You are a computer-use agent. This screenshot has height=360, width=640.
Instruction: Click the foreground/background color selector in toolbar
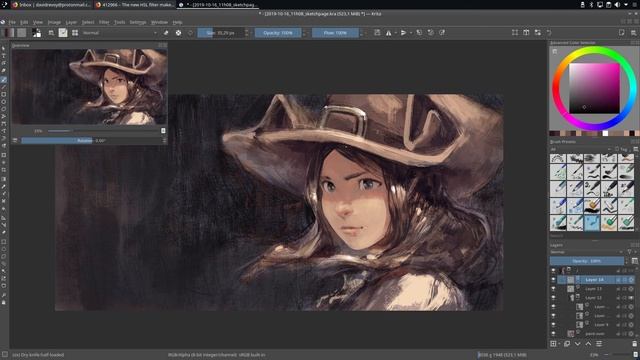coord(37,33)
